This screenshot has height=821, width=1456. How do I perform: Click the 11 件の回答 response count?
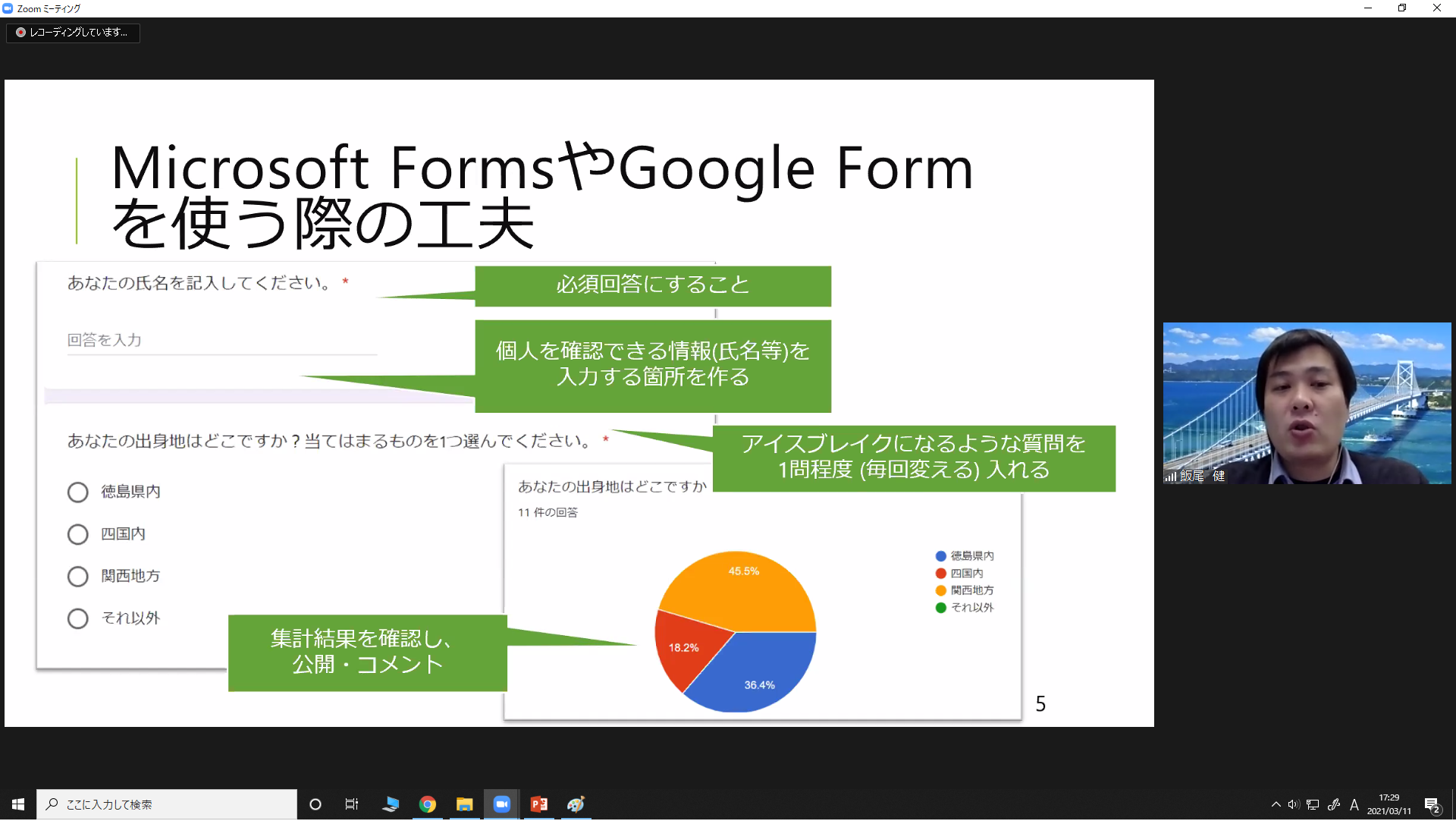[548, 513]
